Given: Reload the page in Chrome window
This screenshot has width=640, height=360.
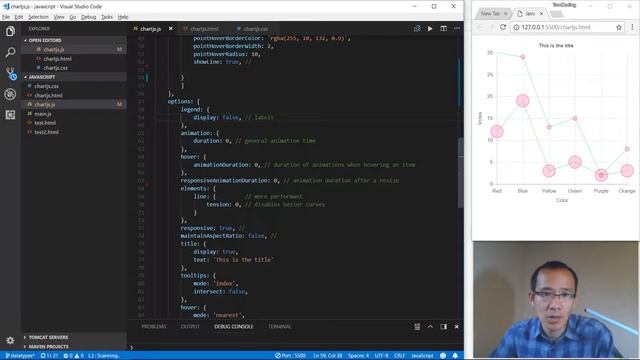Looking at the screenshot, I should pyautogui.click(x=503, y=27).
